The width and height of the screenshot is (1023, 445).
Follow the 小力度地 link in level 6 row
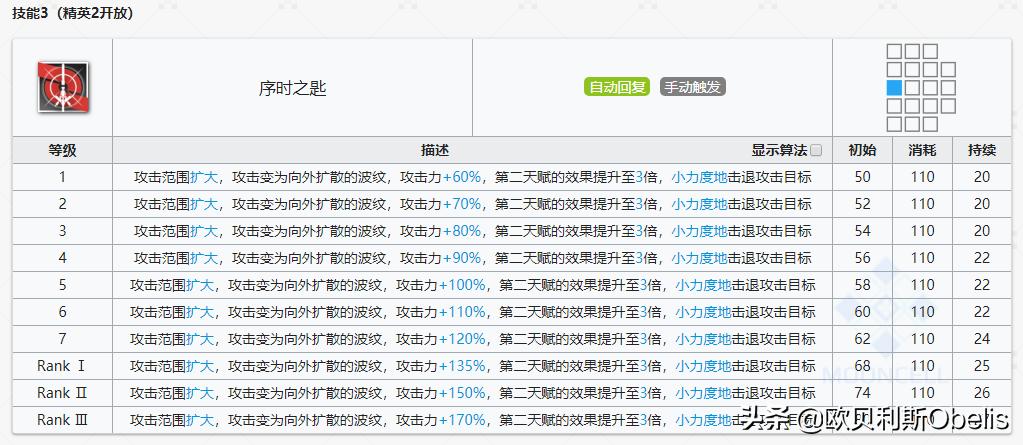703,312
